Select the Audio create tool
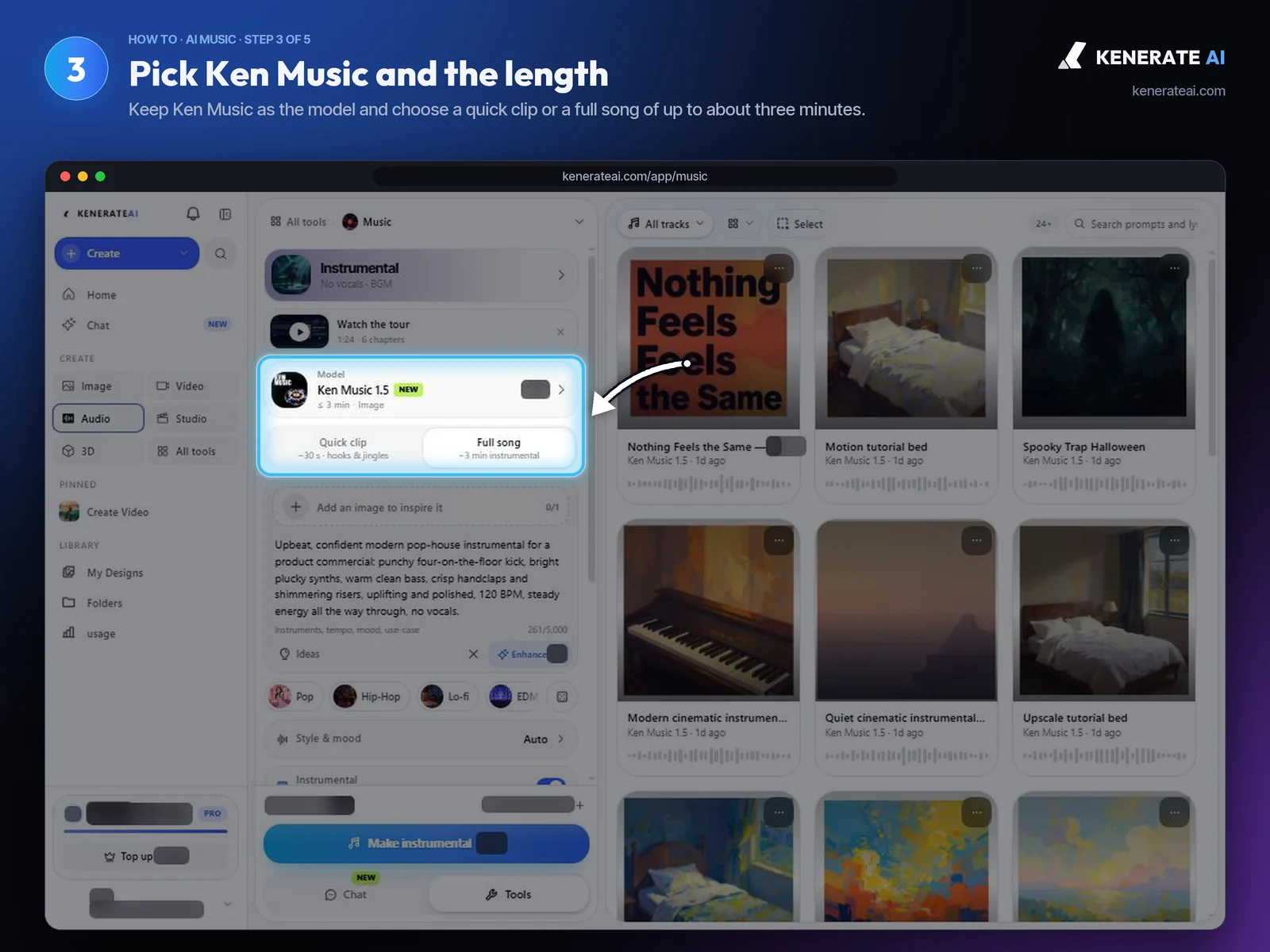 coord(98,418)
